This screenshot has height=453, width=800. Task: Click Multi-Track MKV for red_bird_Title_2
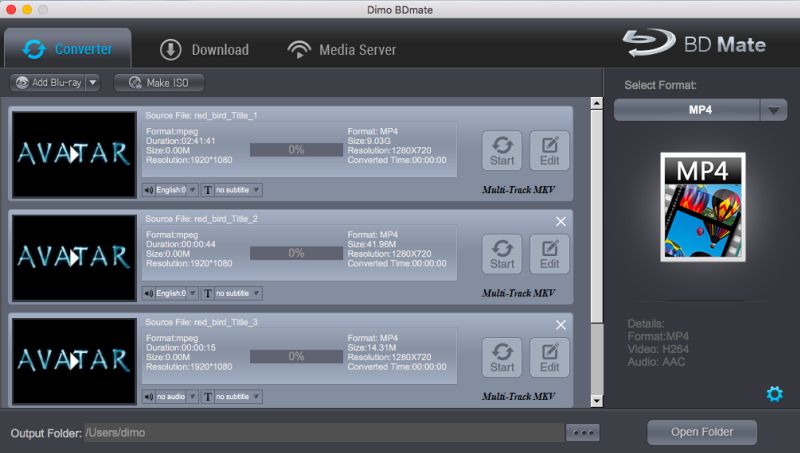pos(518,293)
